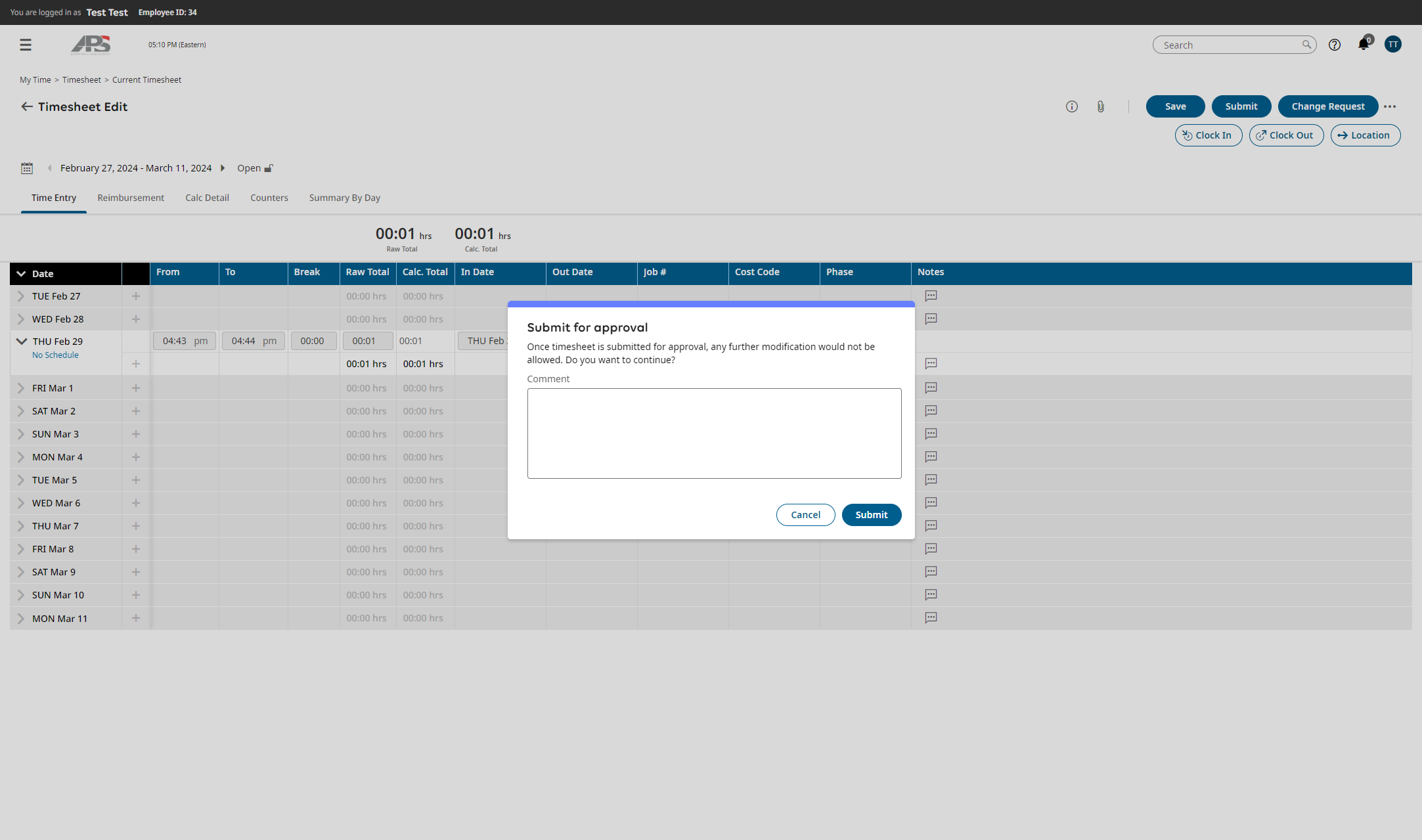Click the Change Request button
The height and width of the screenshot is (840, 1422).
click(x=1328, y=106)
